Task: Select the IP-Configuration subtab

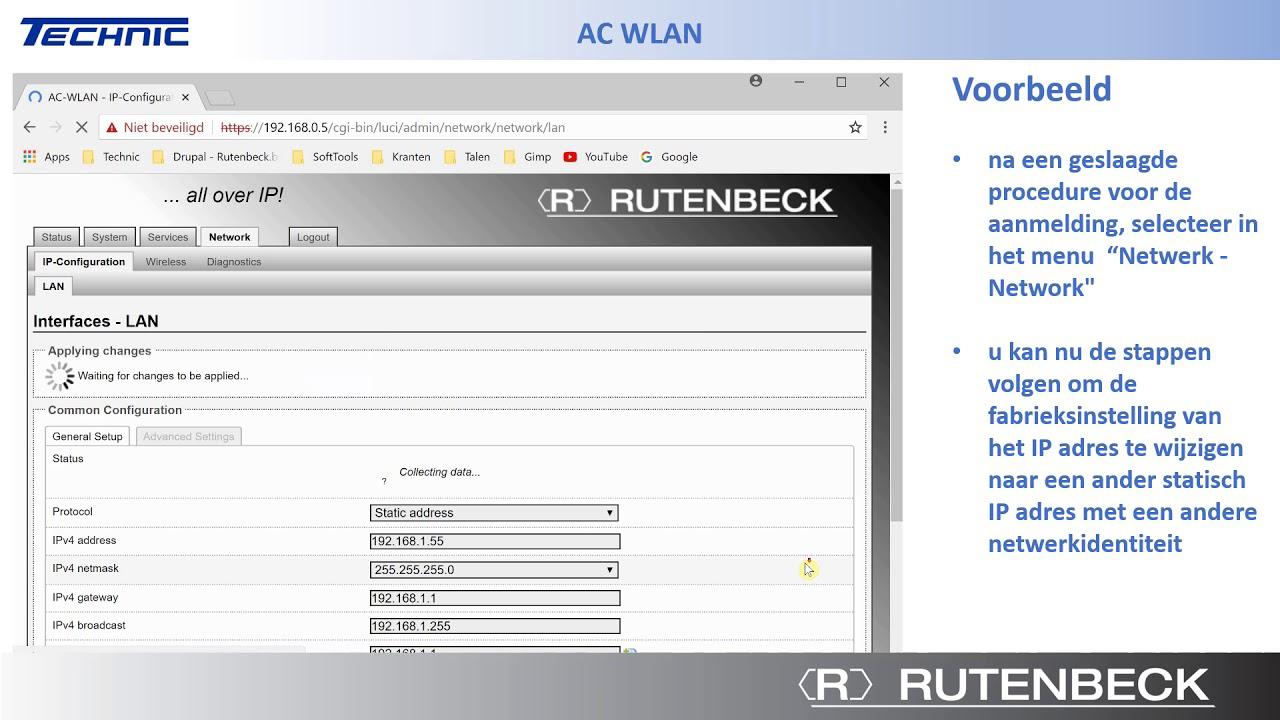Action: point(84,262)
